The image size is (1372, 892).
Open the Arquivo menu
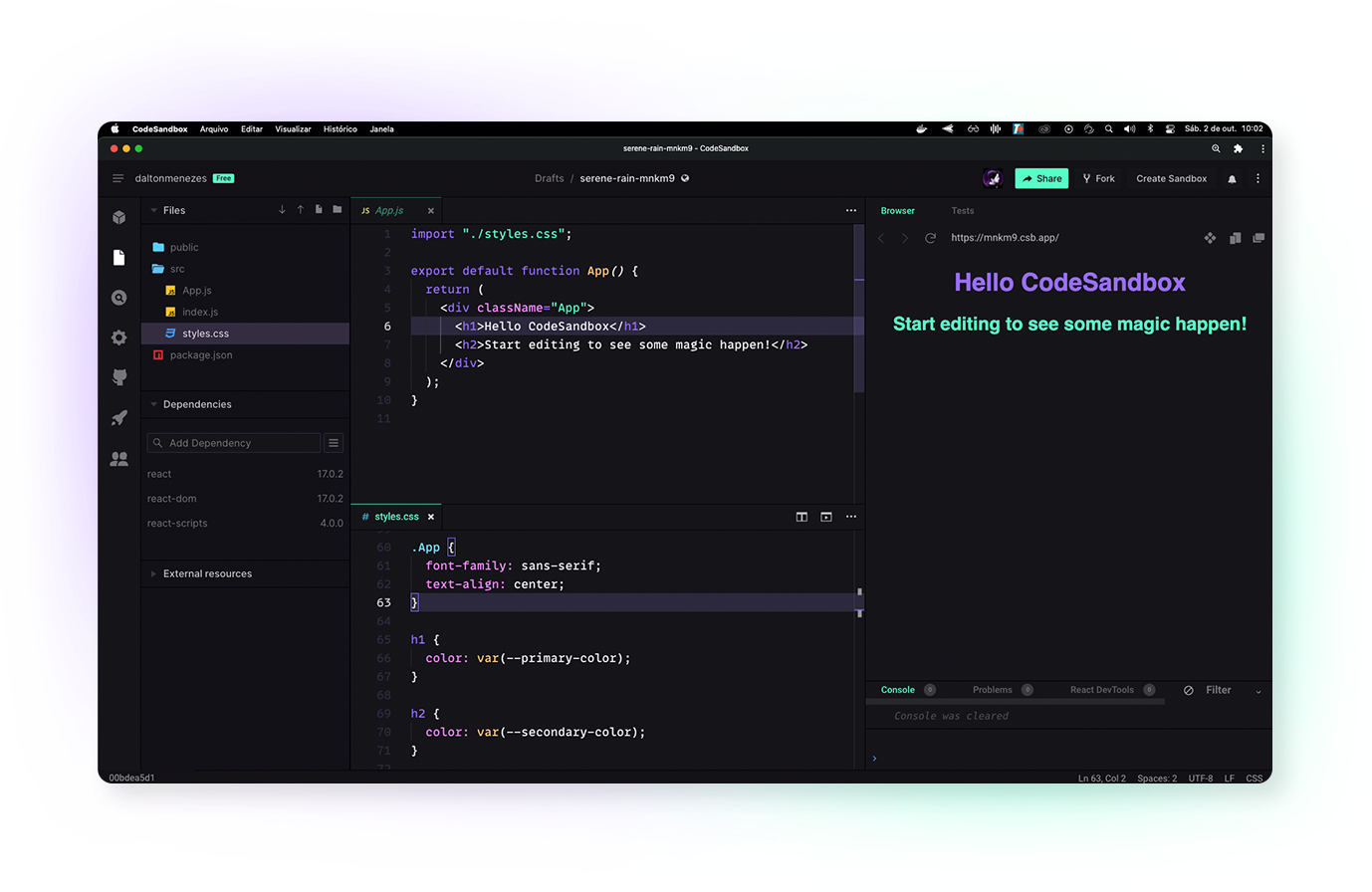pyautogui.click(x=214, y=129)
